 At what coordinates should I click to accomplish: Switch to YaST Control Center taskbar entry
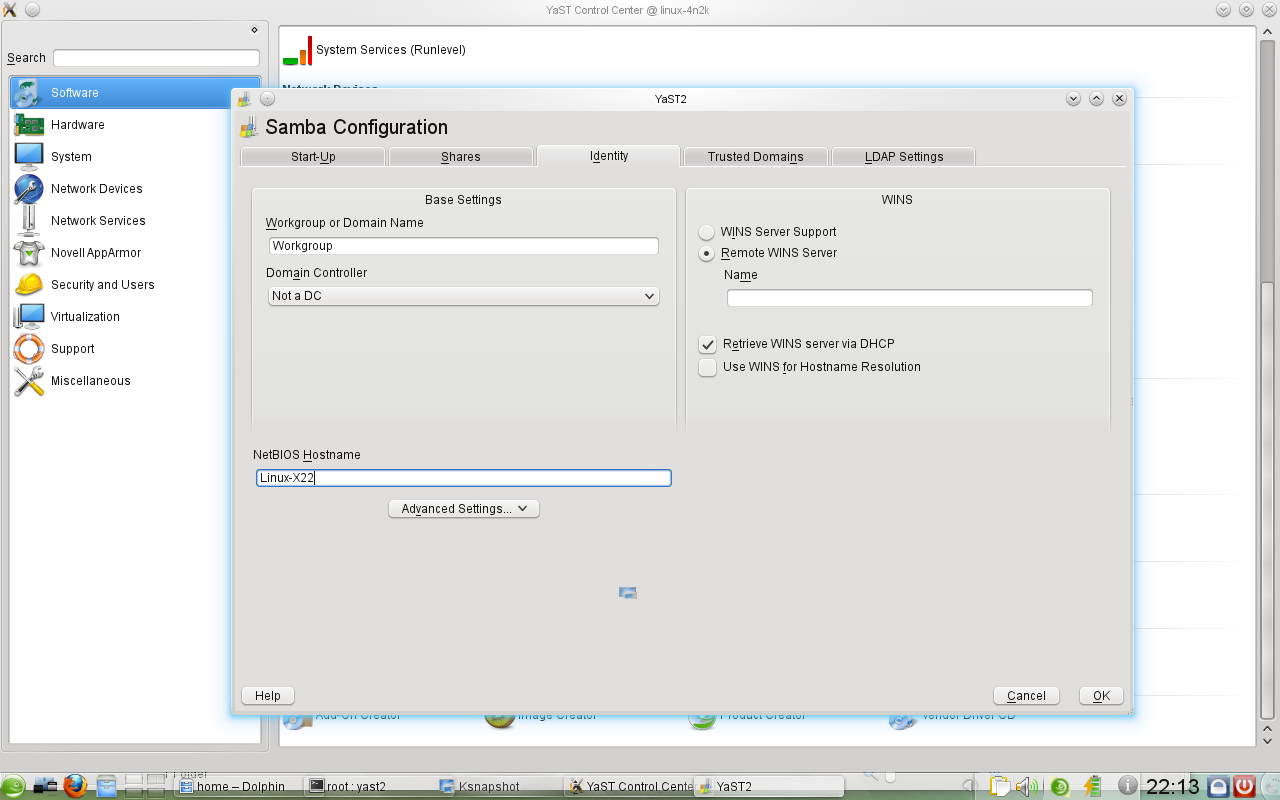pyautogui.click(x=628, y=787)
